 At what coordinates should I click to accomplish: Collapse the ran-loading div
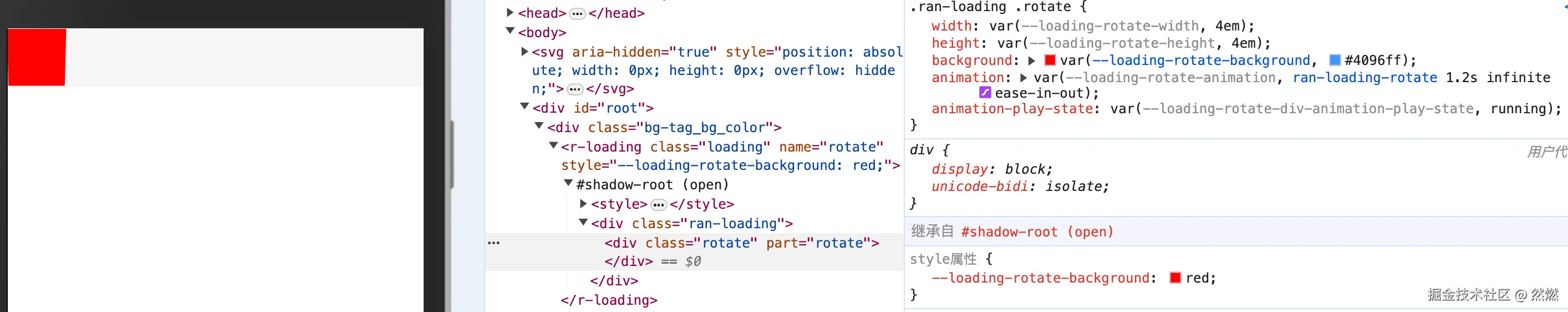[x=583, y=223]
